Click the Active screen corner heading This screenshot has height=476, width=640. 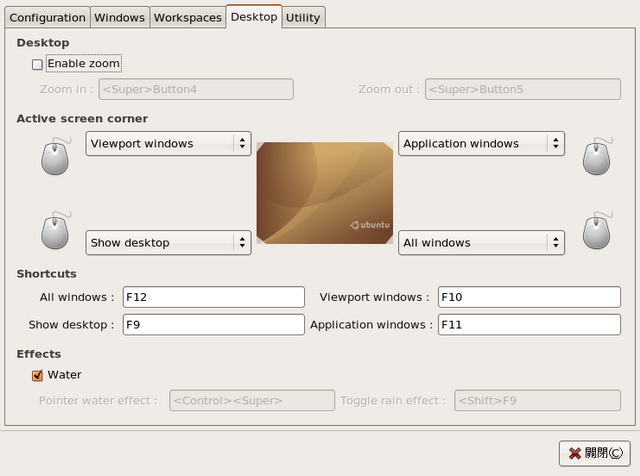coord(82,119)
